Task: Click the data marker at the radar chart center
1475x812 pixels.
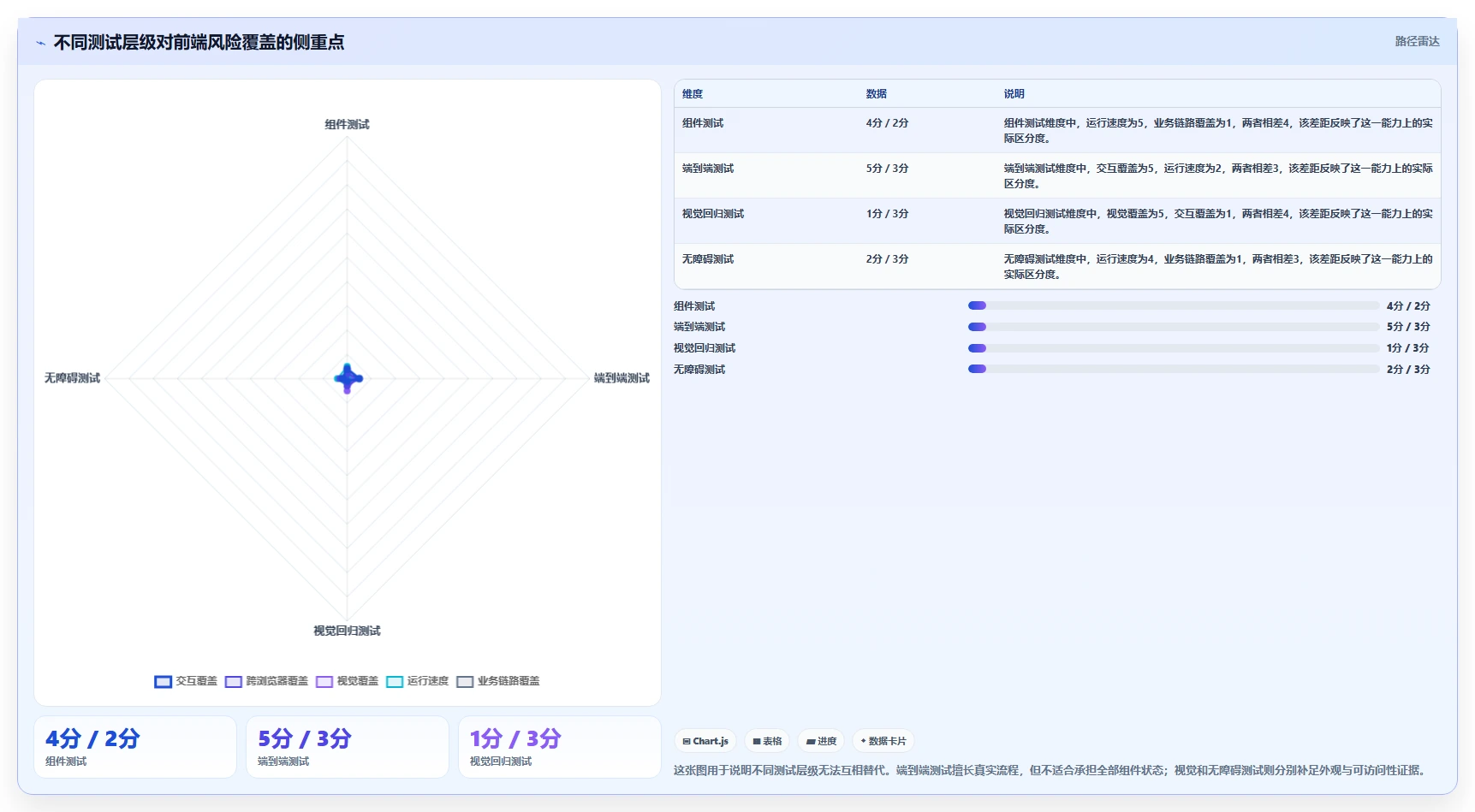Action: click(348, 378)
